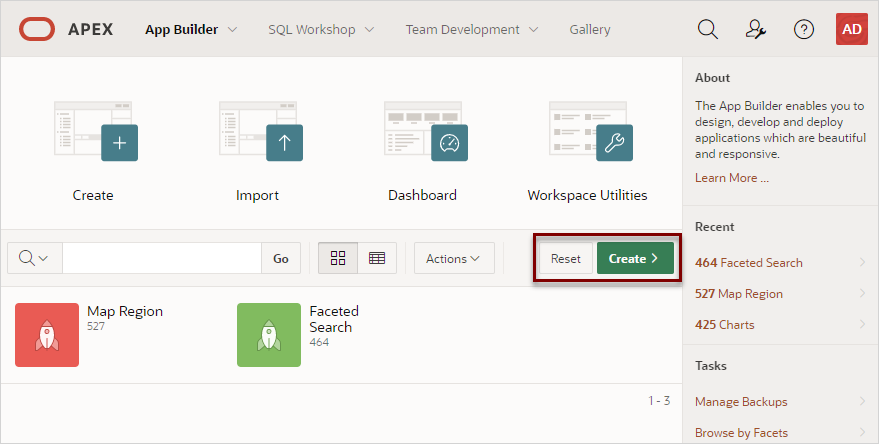Screen dimensions: 879x444
Task: Click the Oracle APEX logo
Action: pos(66,29)
